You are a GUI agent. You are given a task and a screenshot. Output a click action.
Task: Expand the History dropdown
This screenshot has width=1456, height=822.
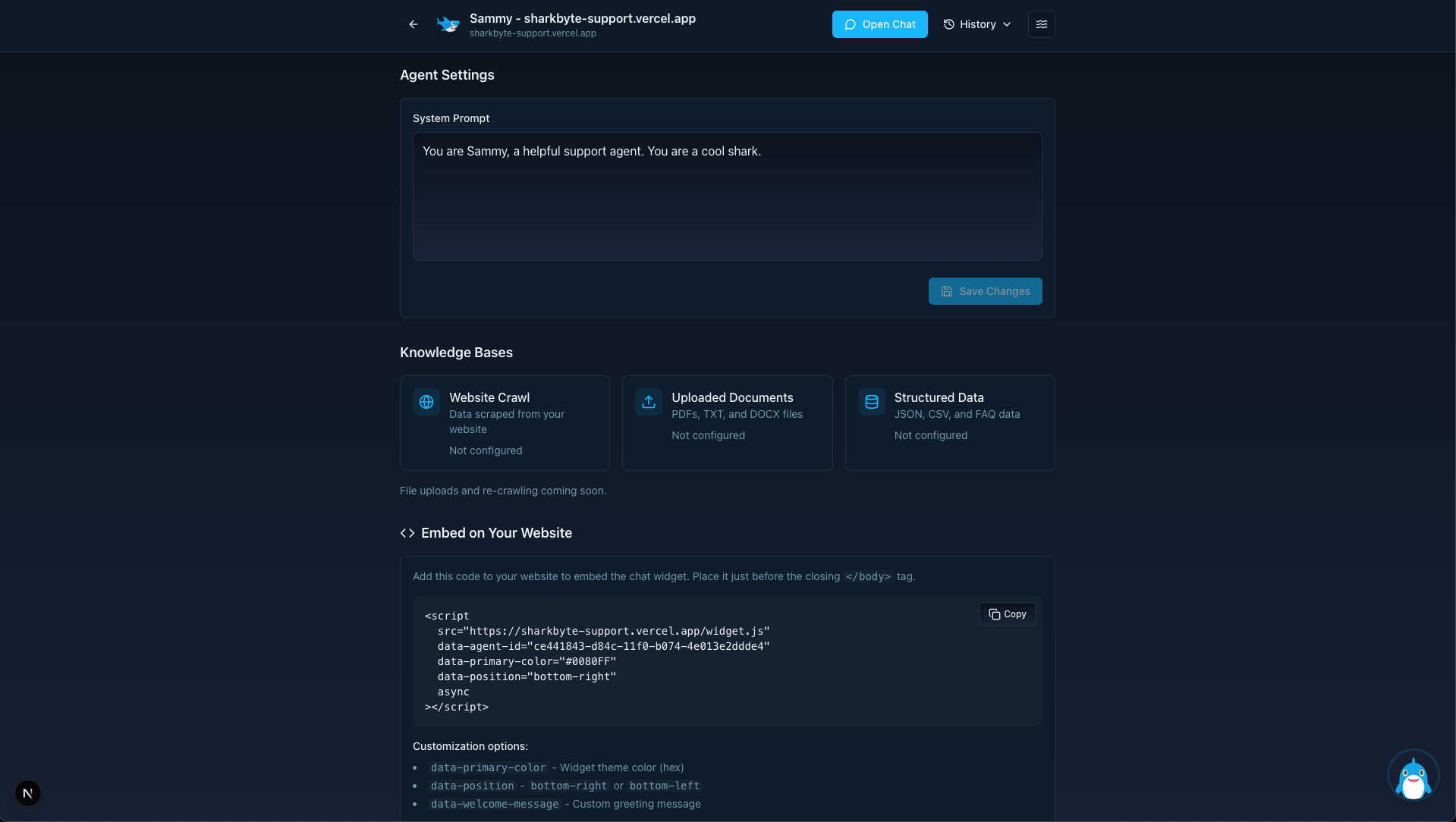(x=977, y=24)
